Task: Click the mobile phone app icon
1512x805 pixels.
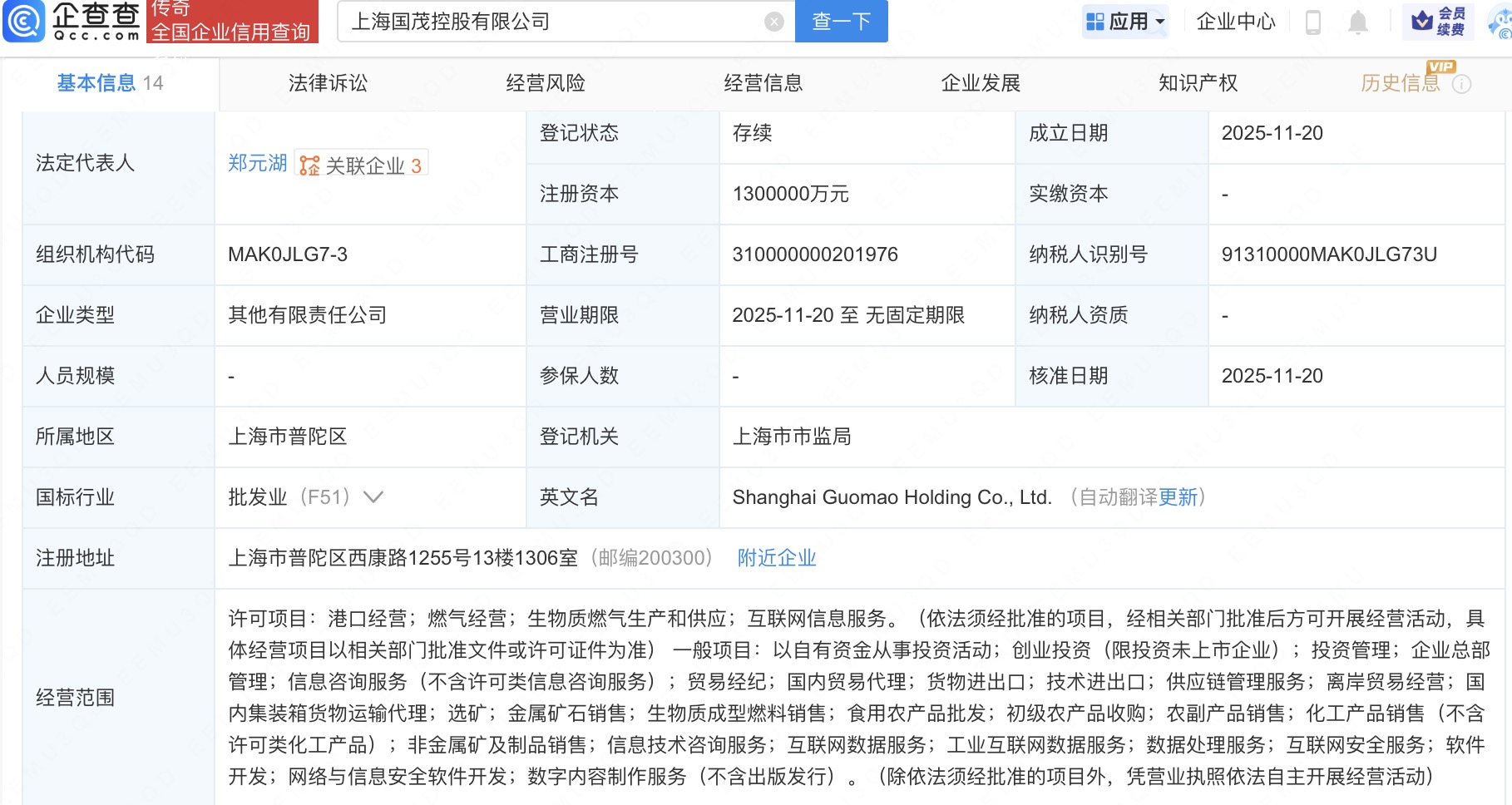Action: tap(1312, 22)
